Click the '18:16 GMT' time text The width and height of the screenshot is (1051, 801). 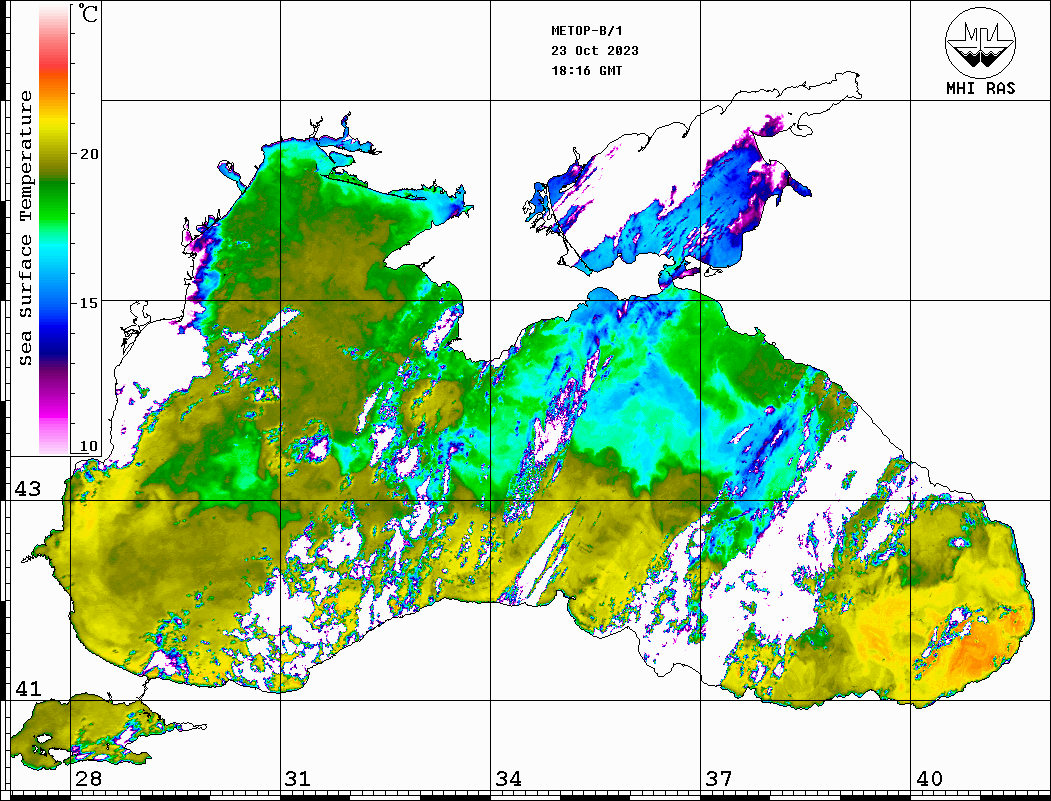coord(586,70)
